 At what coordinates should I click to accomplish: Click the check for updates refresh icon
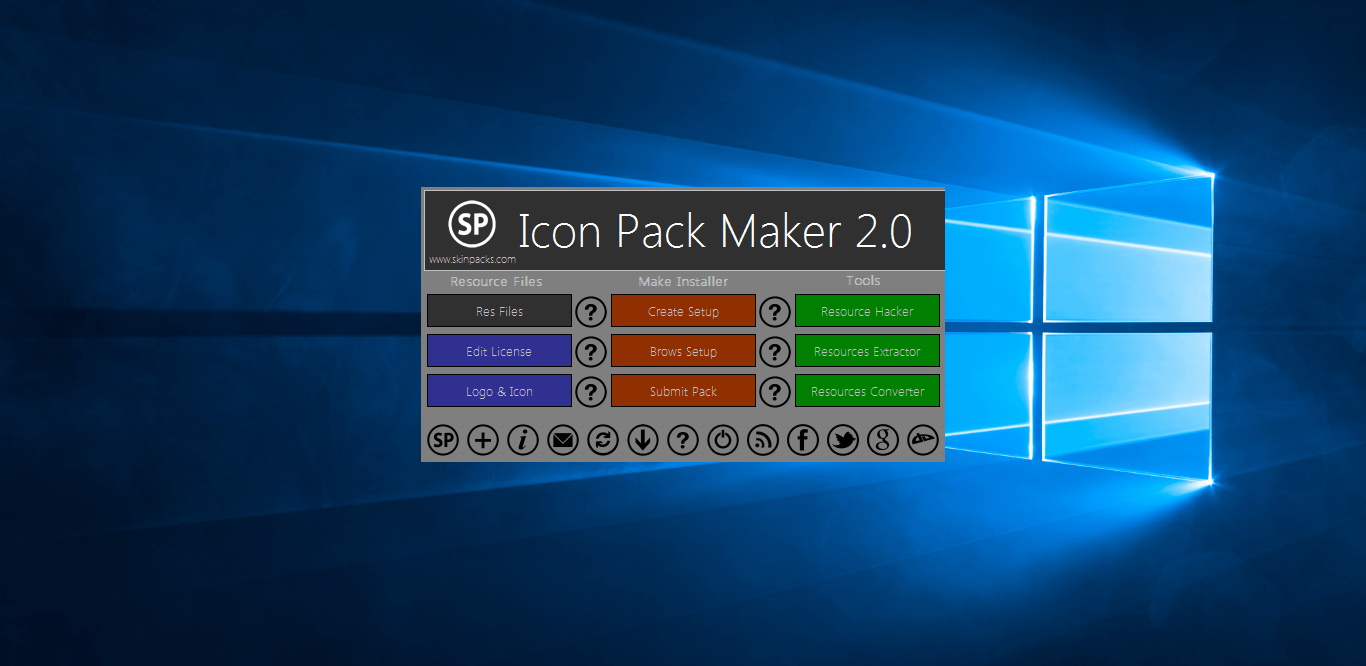tap(603, 440)
